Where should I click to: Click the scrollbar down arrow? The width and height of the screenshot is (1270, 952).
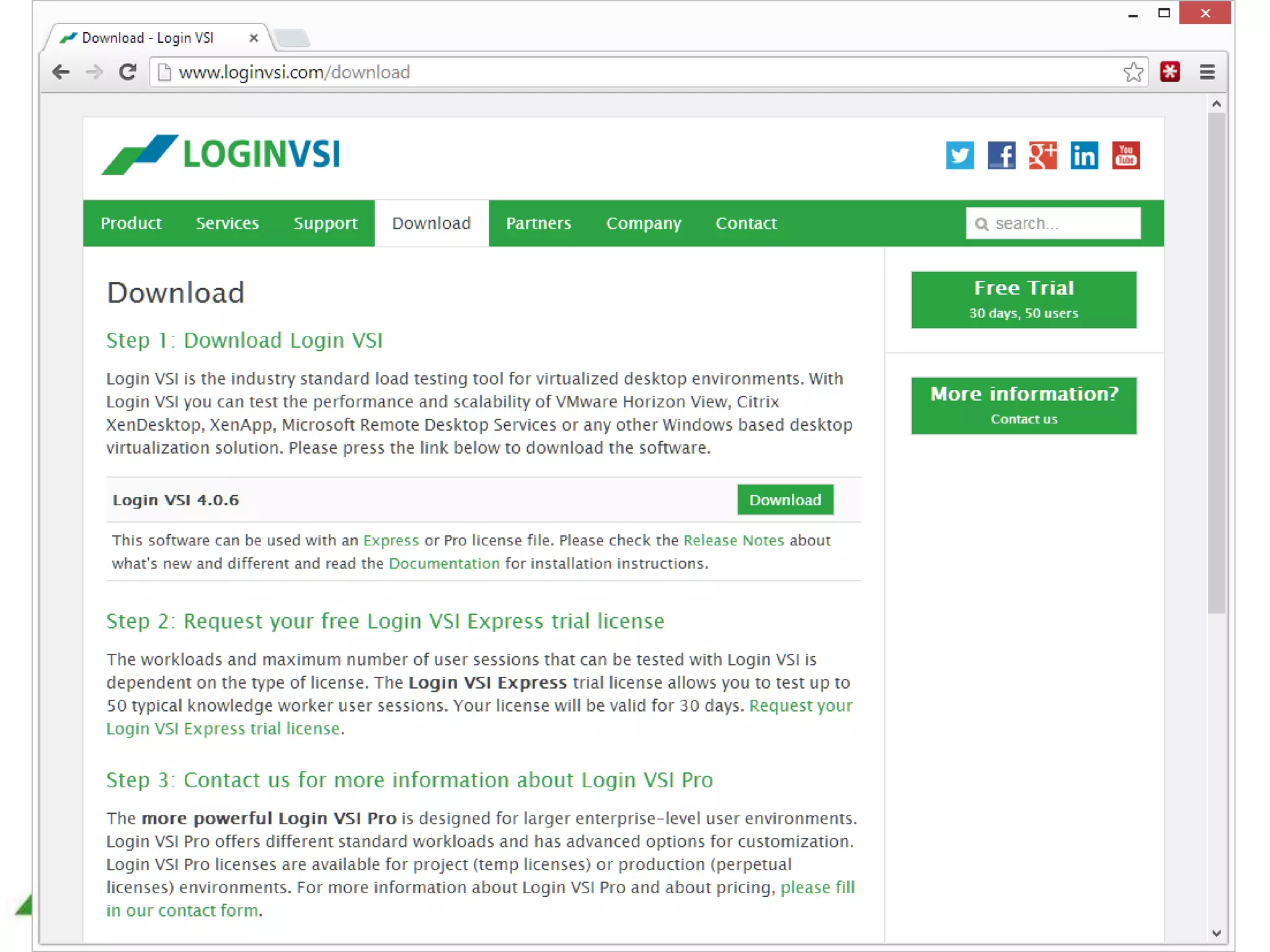1216,933
